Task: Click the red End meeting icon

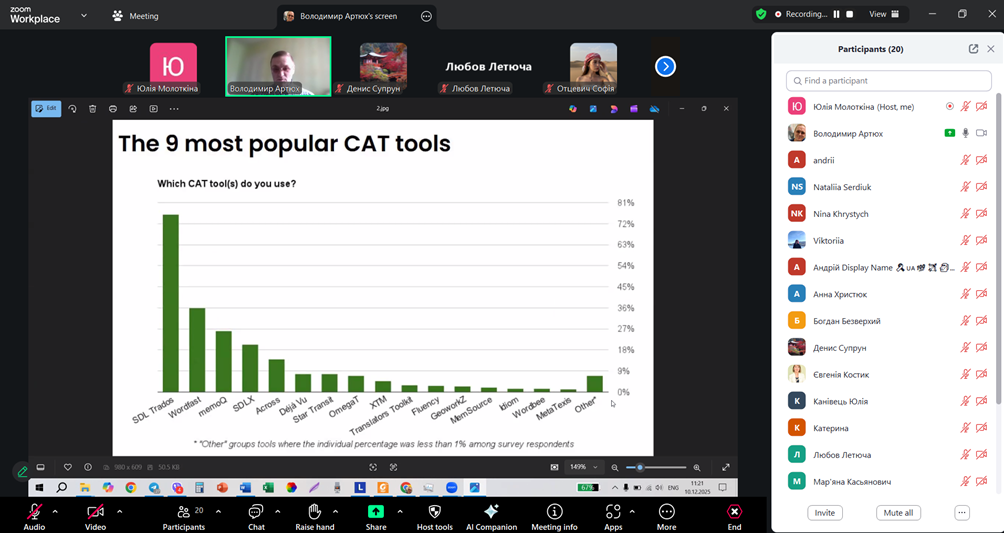Action: coord(734,511)
